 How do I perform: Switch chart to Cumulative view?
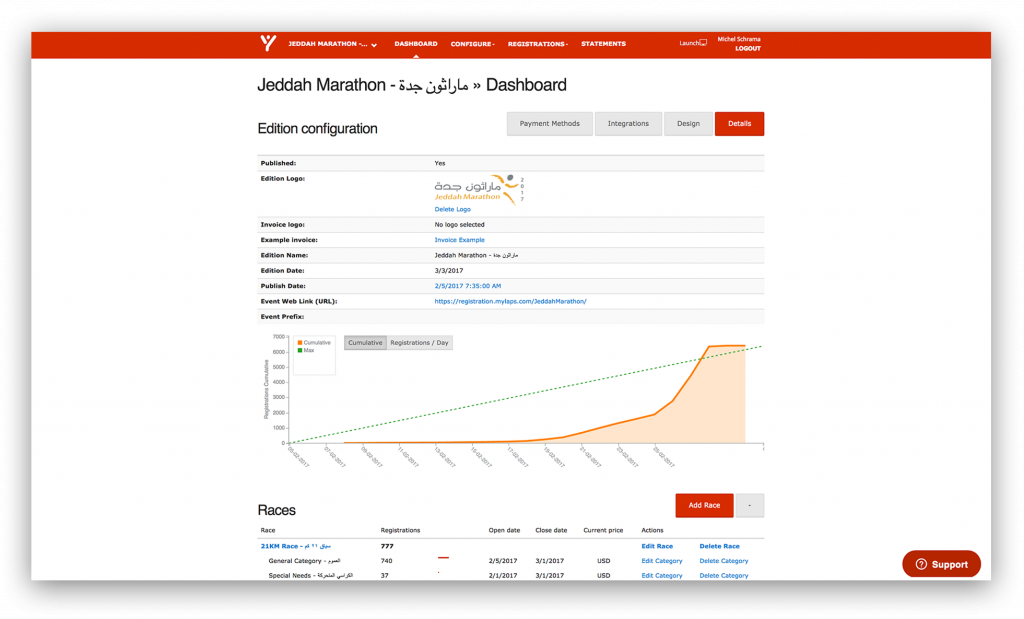pyautogui.click(x=365, y=343)
